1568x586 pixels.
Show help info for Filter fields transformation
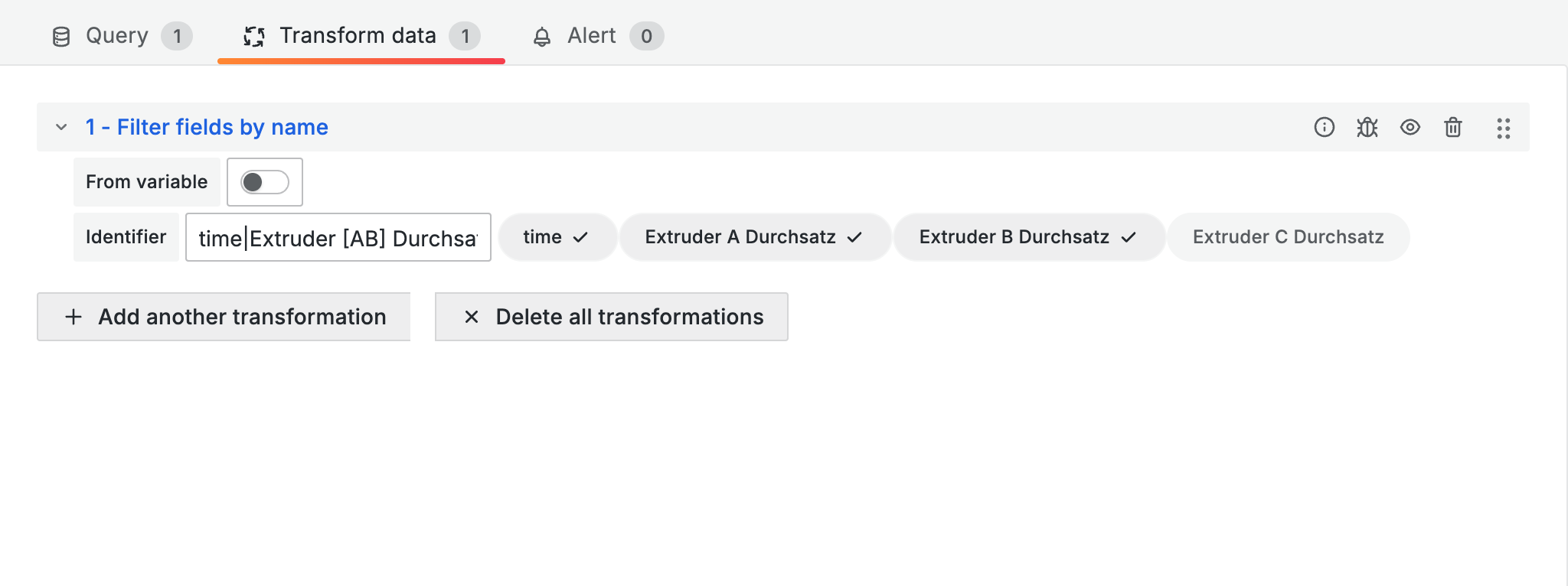(x=1324, y=127)
